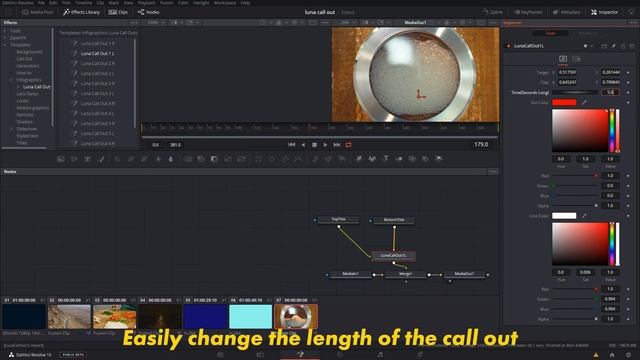Jump to last frame
Viewport: 640px width, 360px height.
click(337, 145)
